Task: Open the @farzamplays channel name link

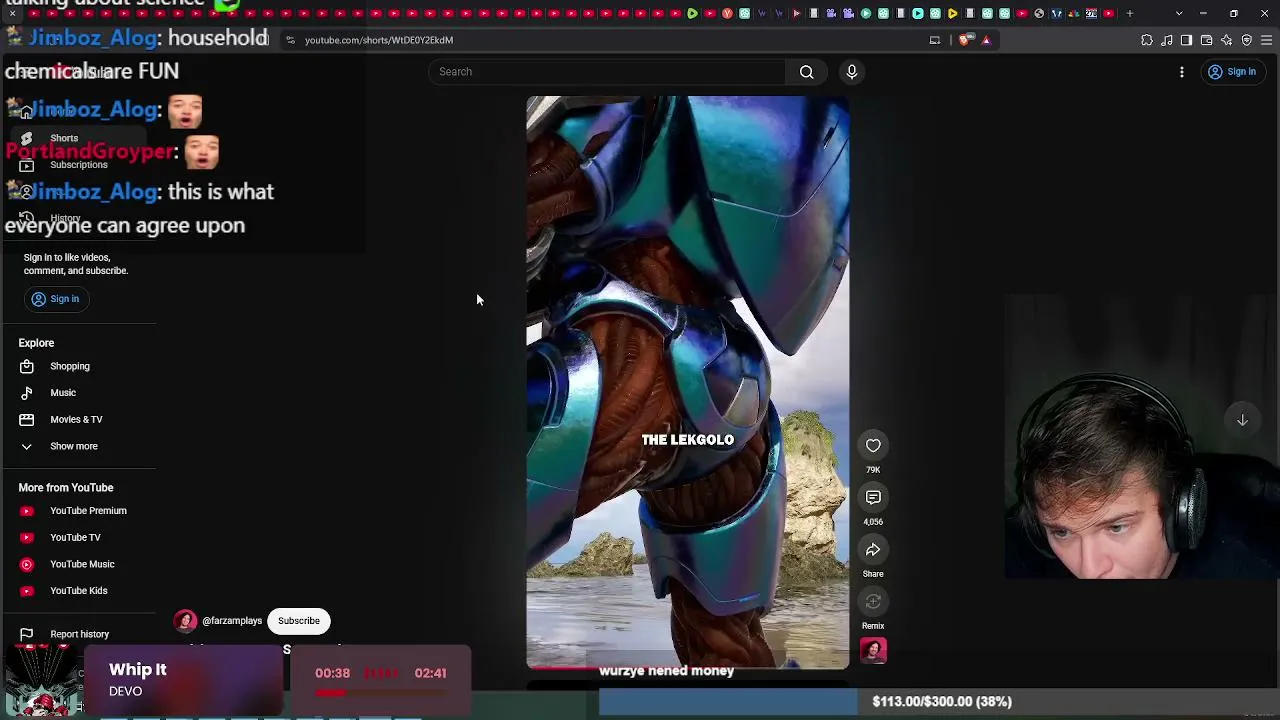Action: 232,621
